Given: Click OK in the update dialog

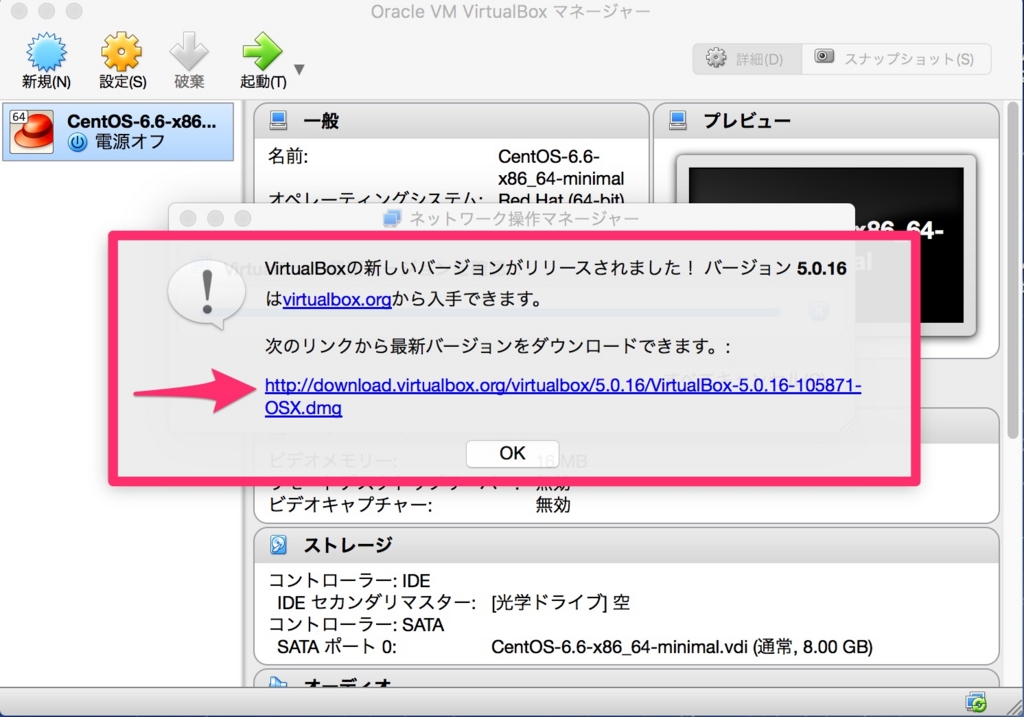Looking at the screenshot, I should (512, 453).
